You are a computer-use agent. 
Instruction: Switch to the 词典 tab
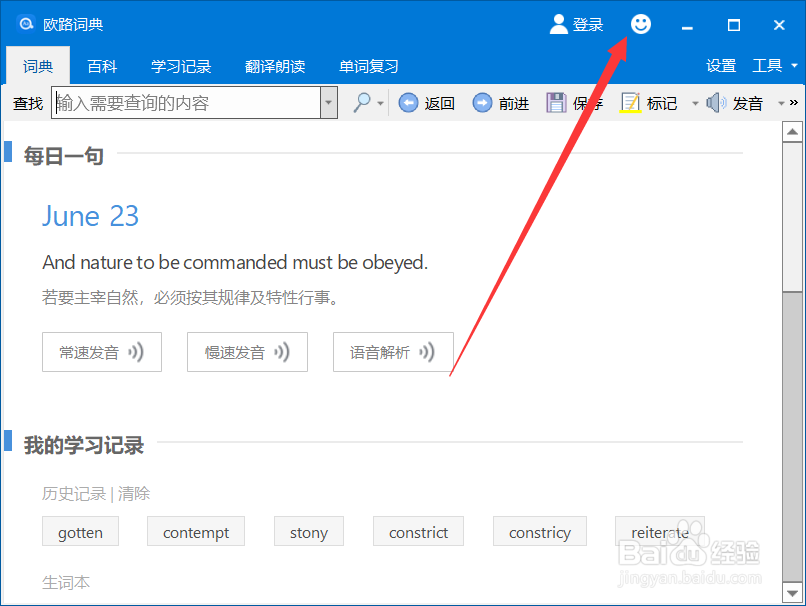click(x=38, y=66)
